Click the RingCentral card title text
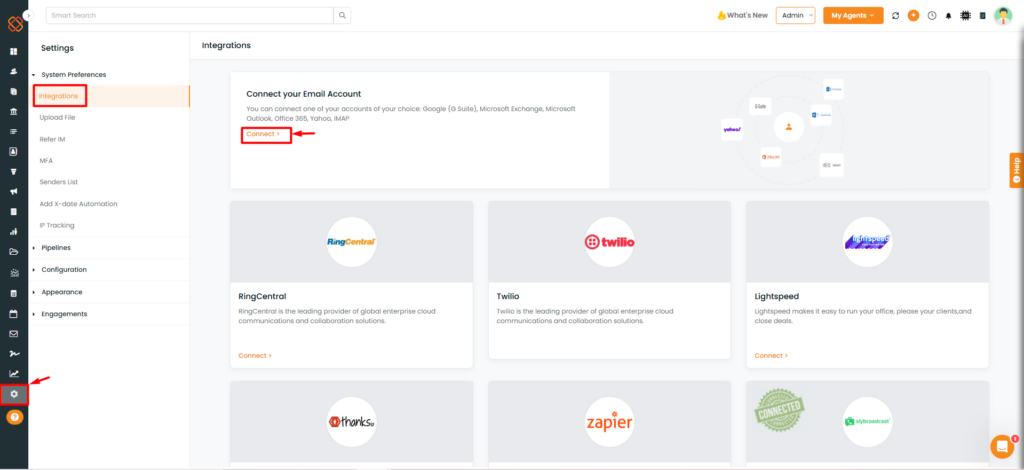 [263, 296]
